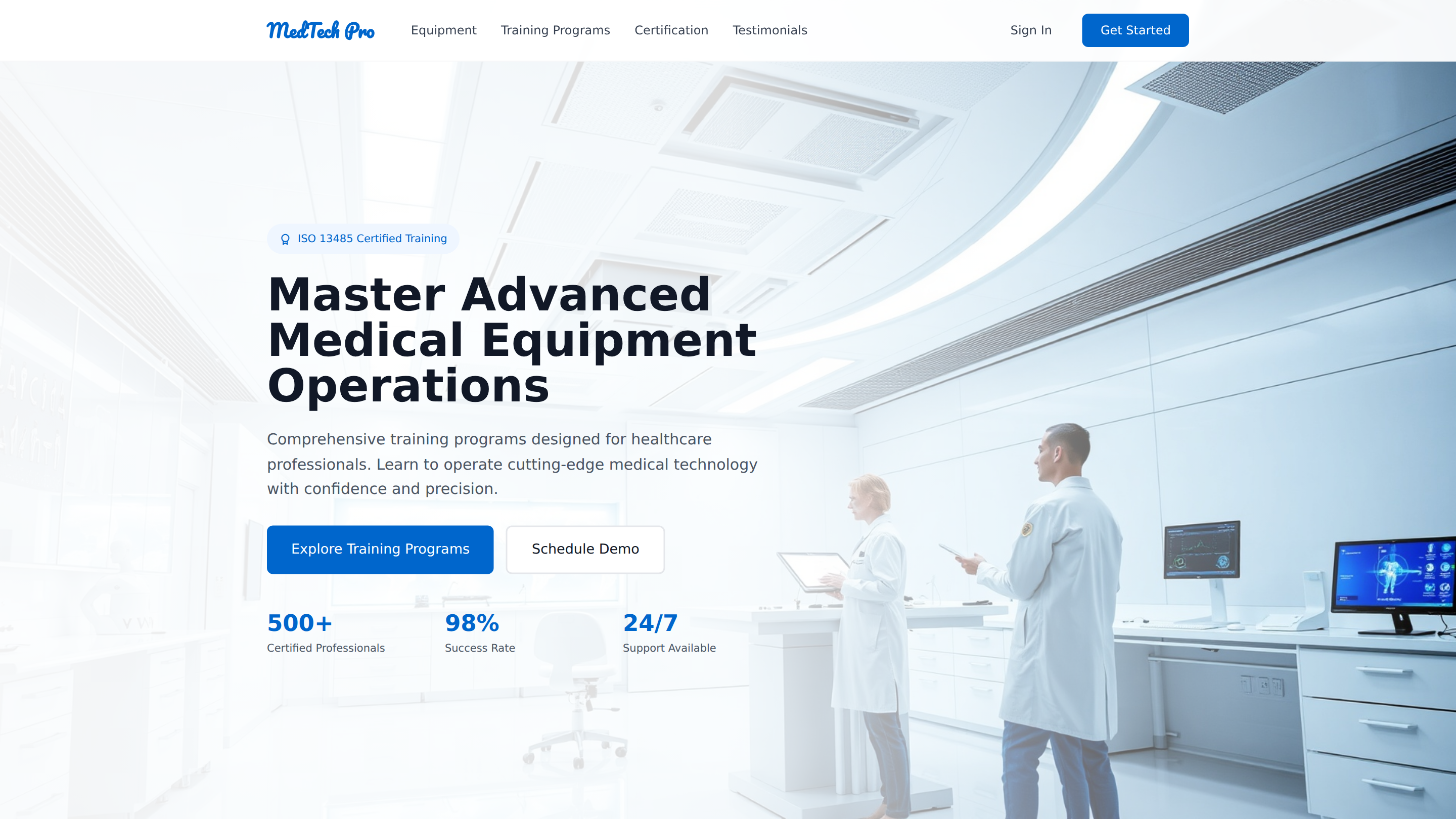Click the Schedule Demo button

(585, 549)
